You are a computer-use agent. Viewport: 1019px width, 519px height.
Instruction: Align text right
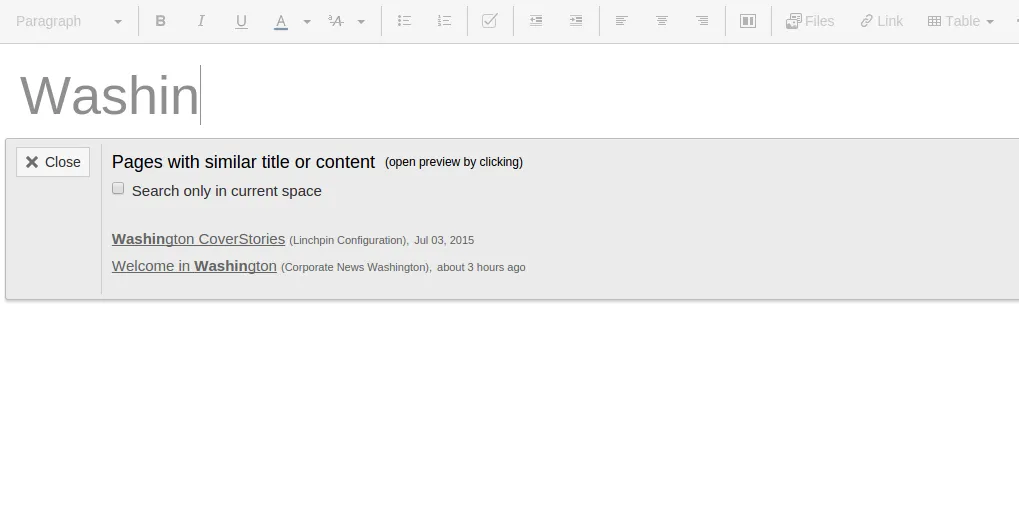tap(702, 21)
